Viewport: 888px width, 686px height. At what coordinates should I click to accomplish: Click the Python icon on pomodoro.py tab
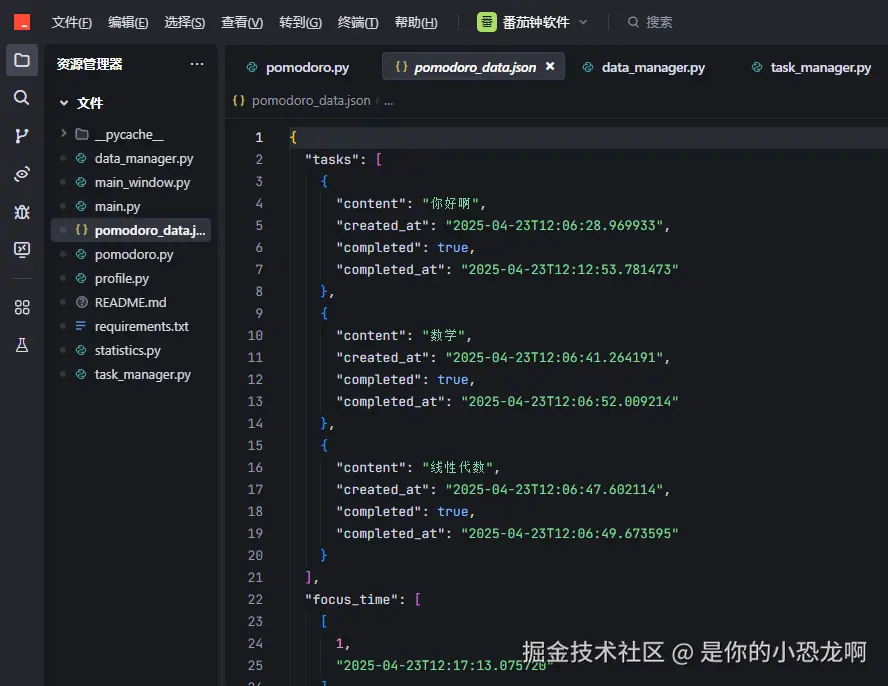252,67
